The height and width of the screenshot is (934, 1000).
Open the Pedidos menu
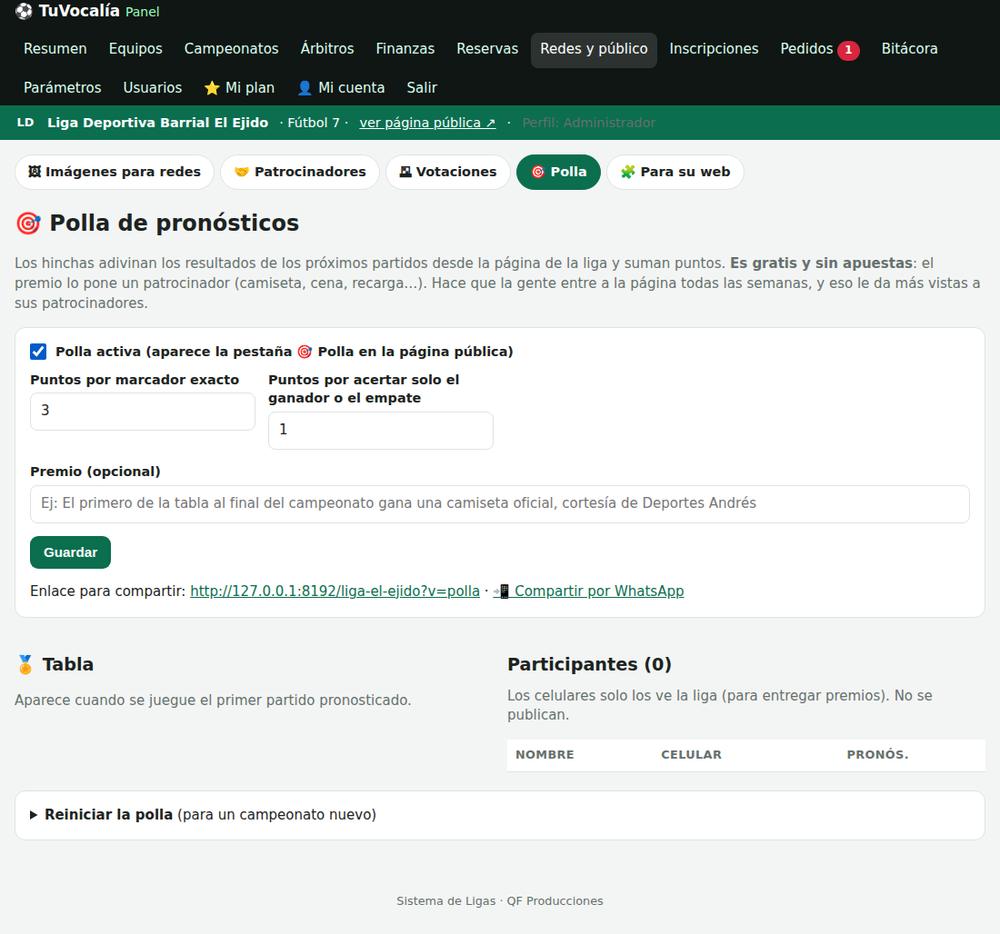pos(820,49)
